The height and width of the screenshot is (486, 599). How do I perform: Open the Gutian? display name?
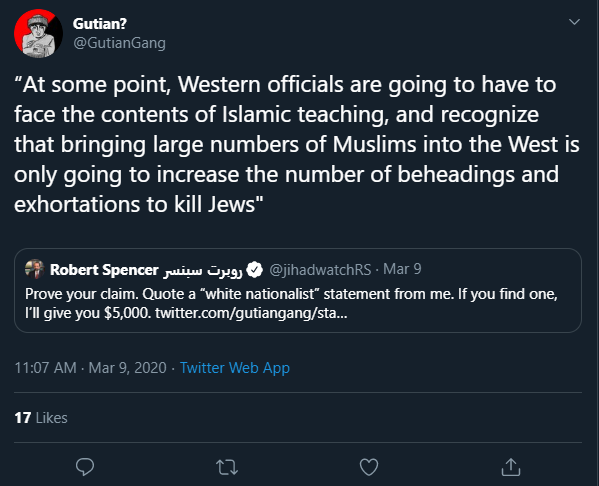click(x=100, y=24)
